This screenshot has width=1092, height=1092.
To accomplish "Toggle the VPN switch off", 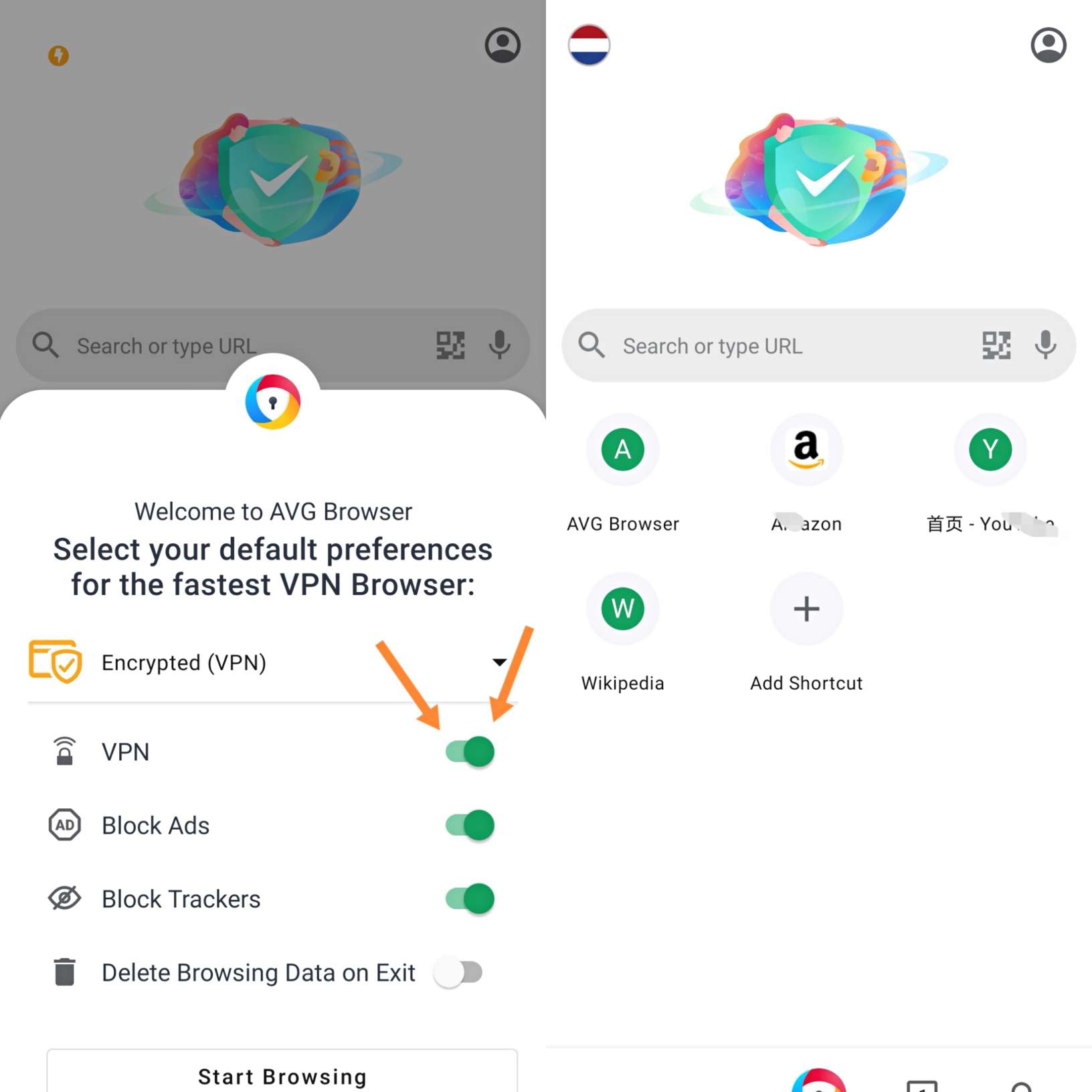I will tap(470, 751).
